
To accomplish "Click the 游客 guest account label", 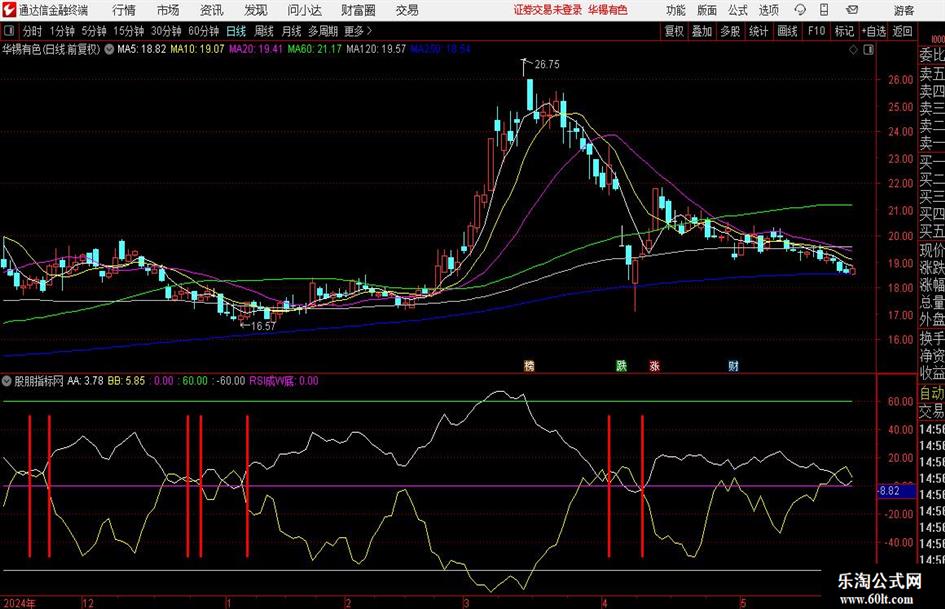I will tap(903, 10).
